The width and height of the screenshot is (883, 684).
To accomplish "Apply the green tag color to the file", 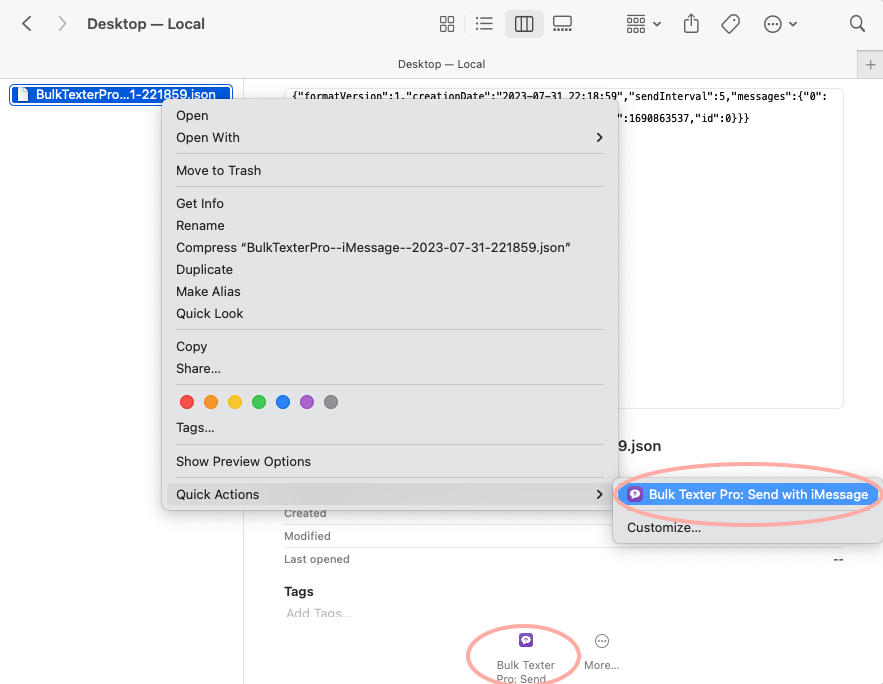I will pos(259,402).
